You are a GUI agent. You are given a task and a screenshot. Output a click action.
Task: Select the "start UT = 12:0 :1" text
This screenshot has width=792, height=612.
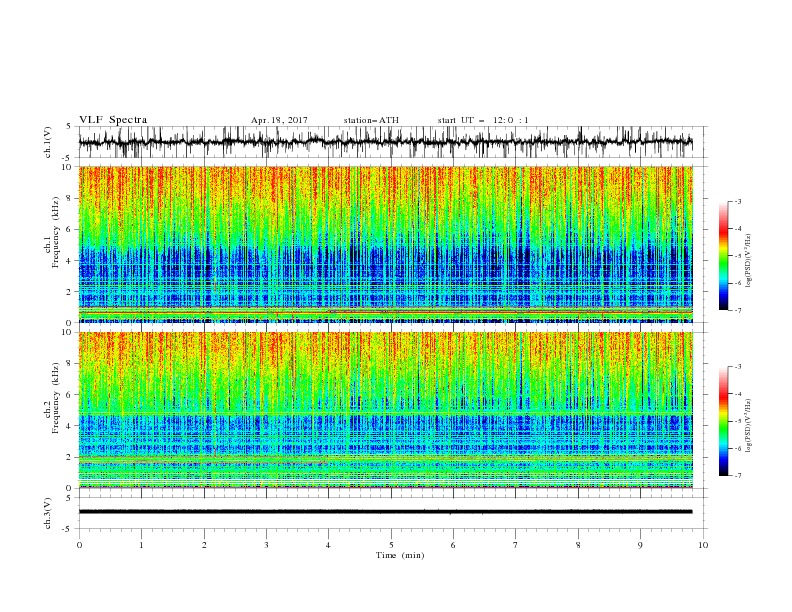[483, 120]
